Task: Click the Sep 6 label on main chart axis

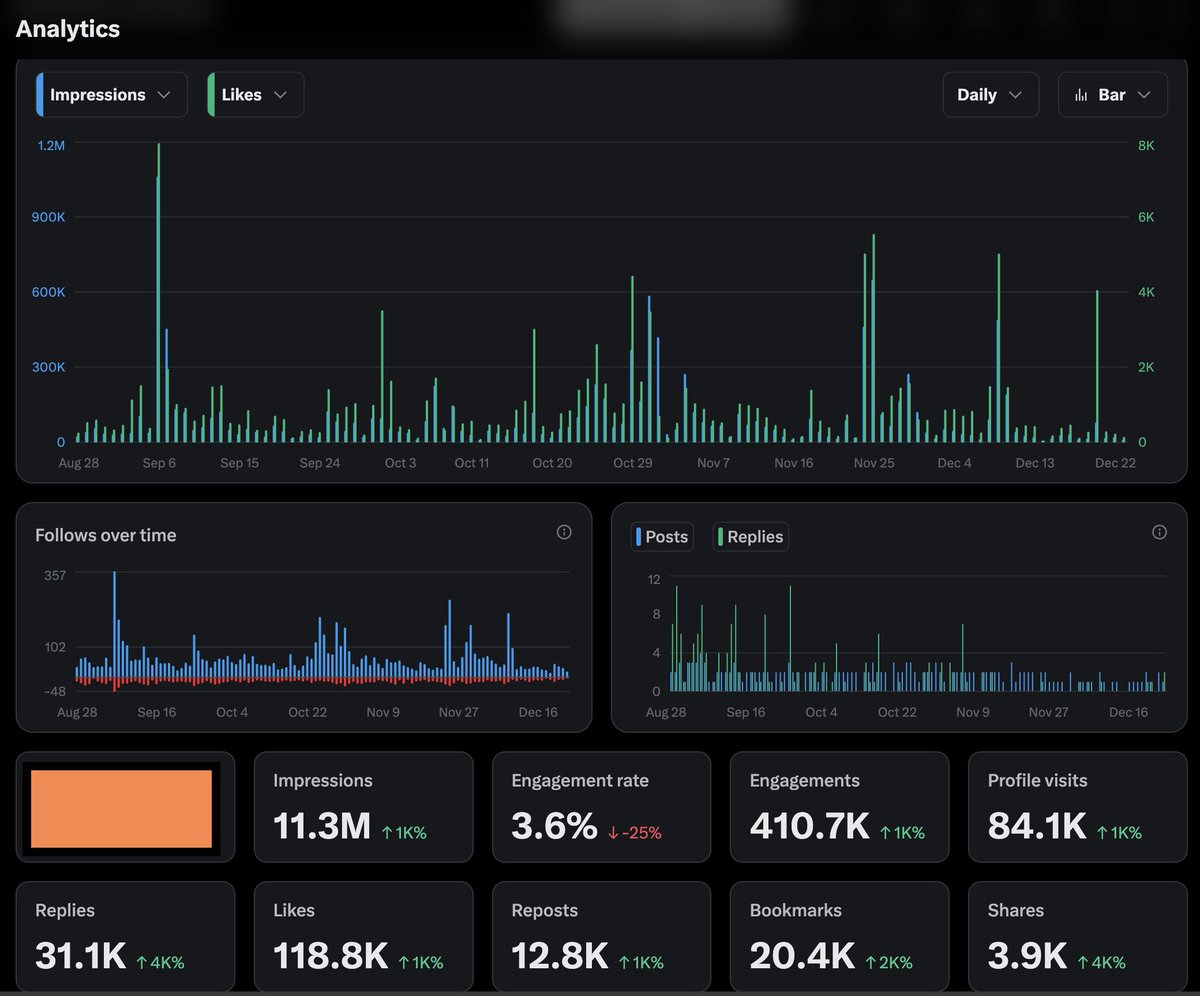Action: pyautogui.click(x=159, y=463)
